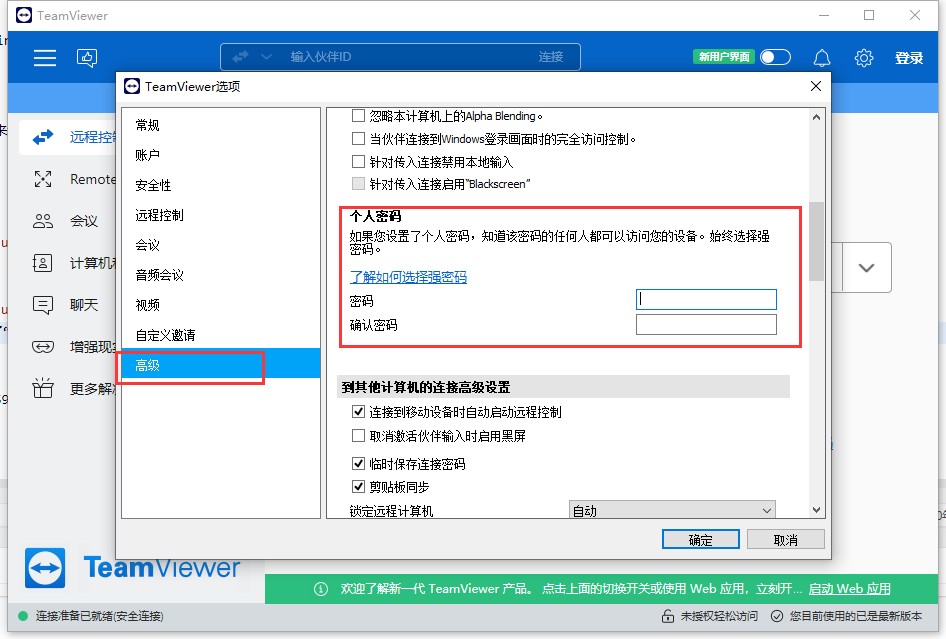The image size is (946, 639).
Task: Click the 新用户界面 green label
Action: [724, 57]
